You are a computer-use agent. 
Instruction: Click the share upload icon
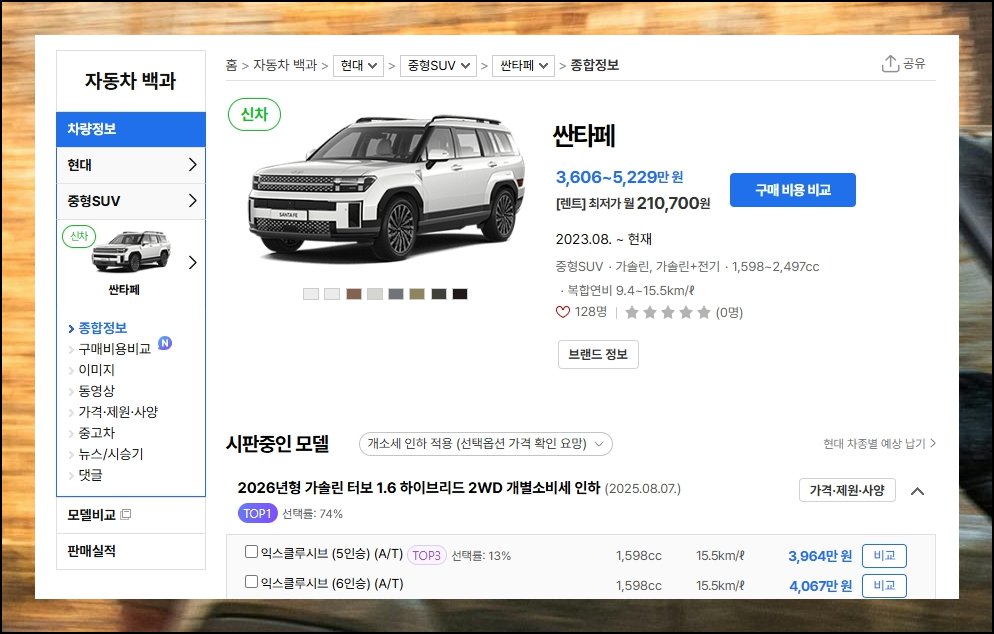click(x=890, y=63)
